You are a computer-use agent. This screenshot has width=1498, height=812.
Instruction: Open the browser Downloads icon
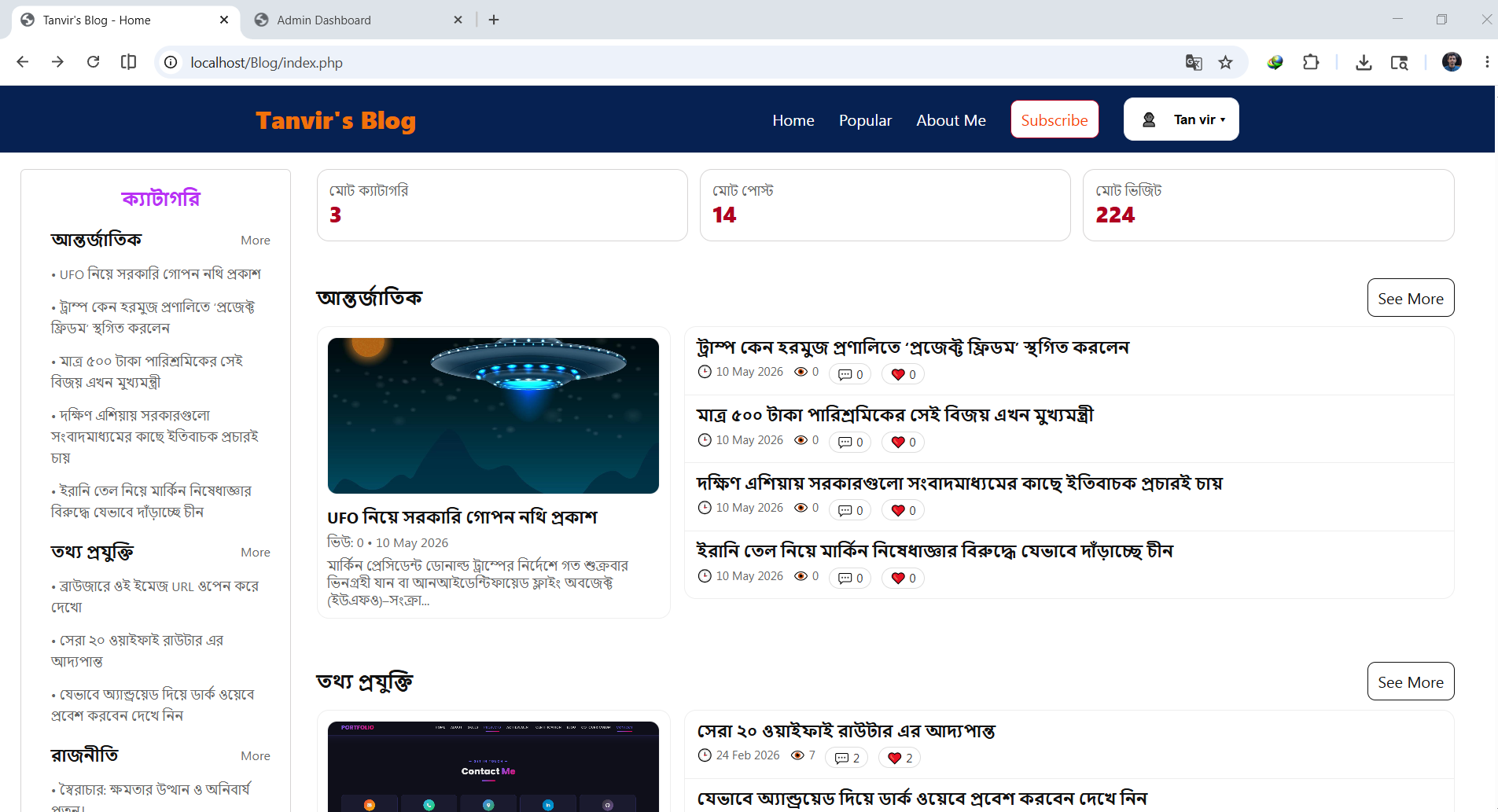click(1364, 62)
